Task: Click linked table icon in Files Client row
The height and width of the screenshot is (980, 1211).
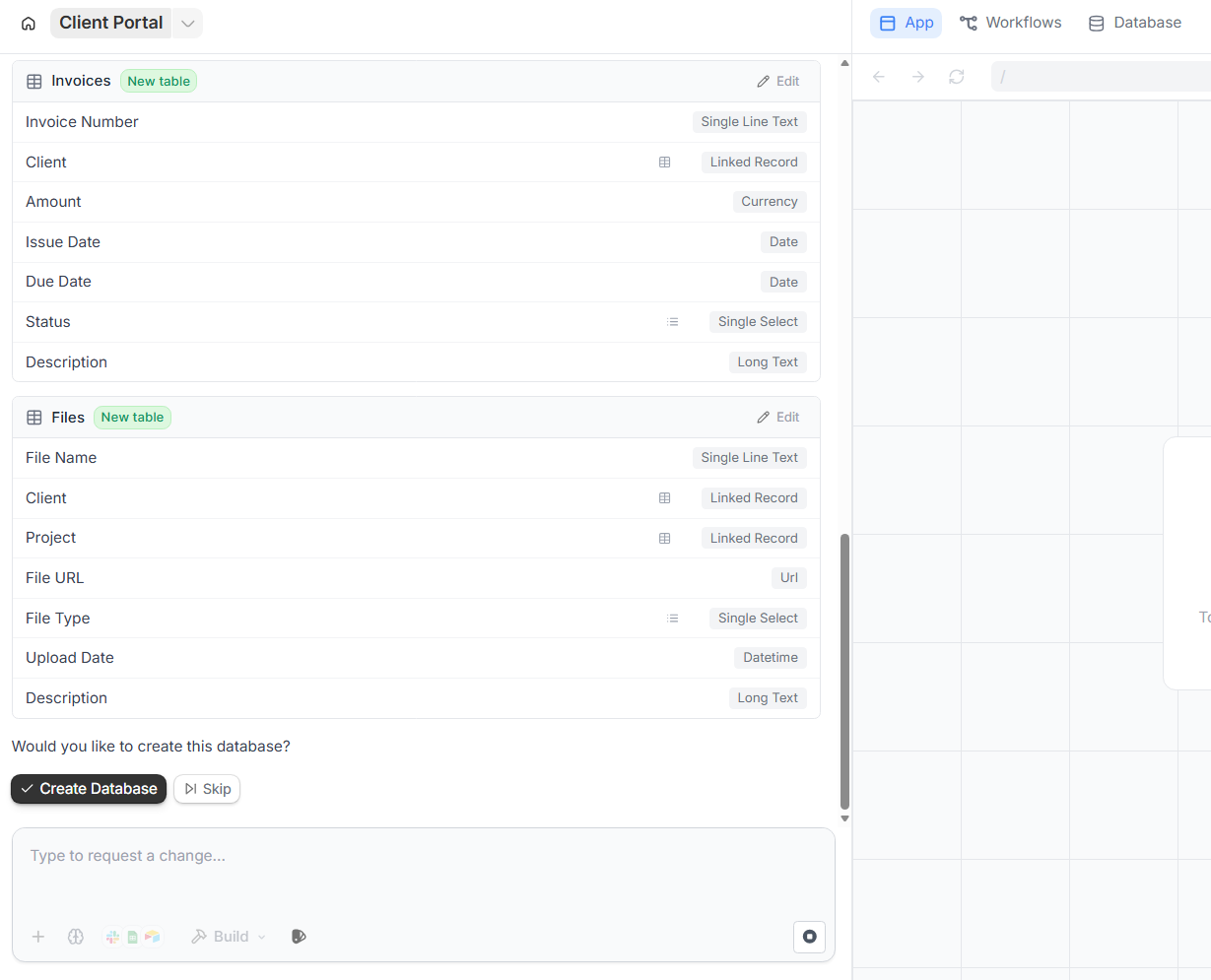Action: 665,498
